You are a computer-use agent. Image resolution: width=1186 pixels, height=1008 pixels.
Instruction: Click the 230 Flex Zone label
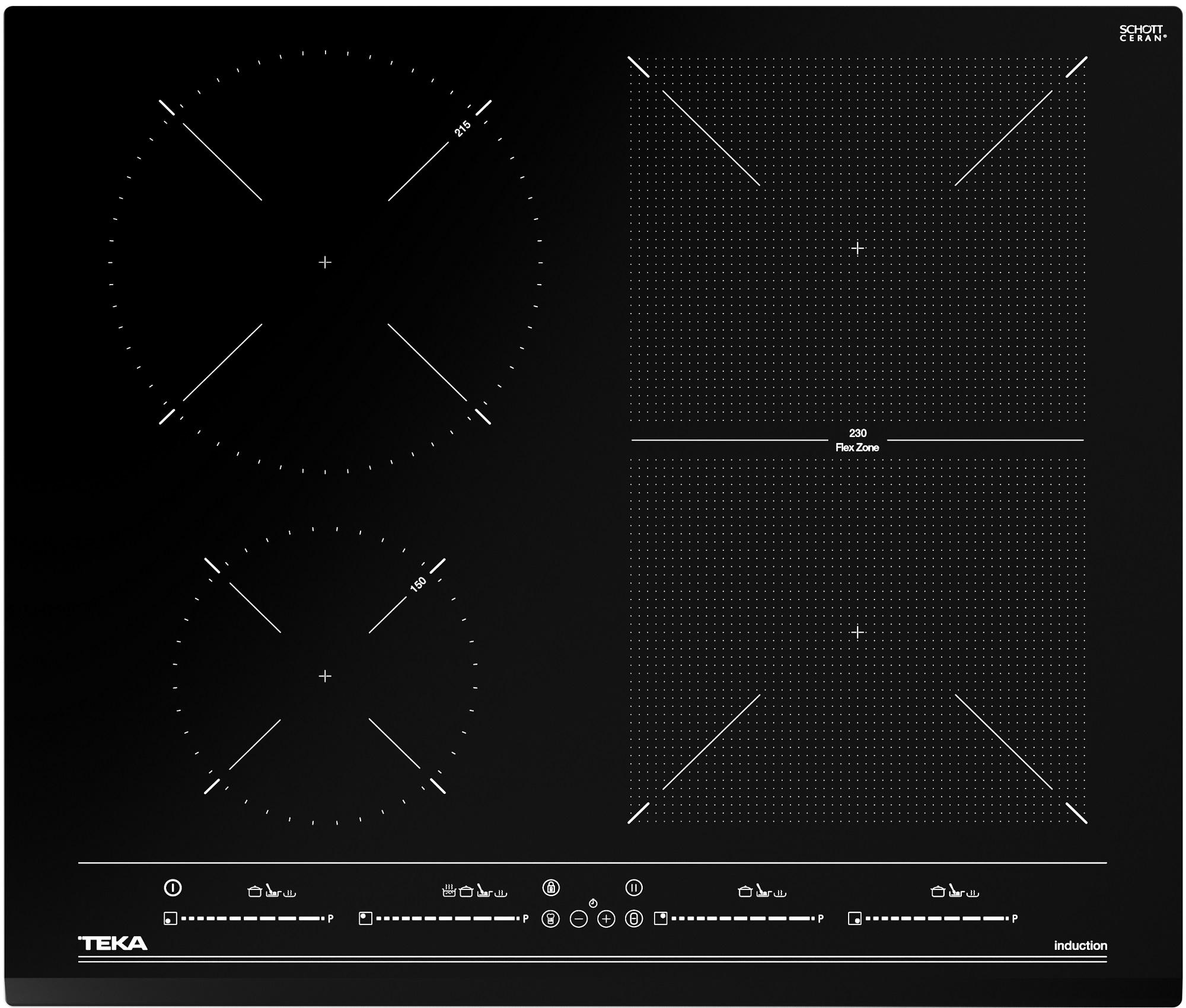(857, 440)
